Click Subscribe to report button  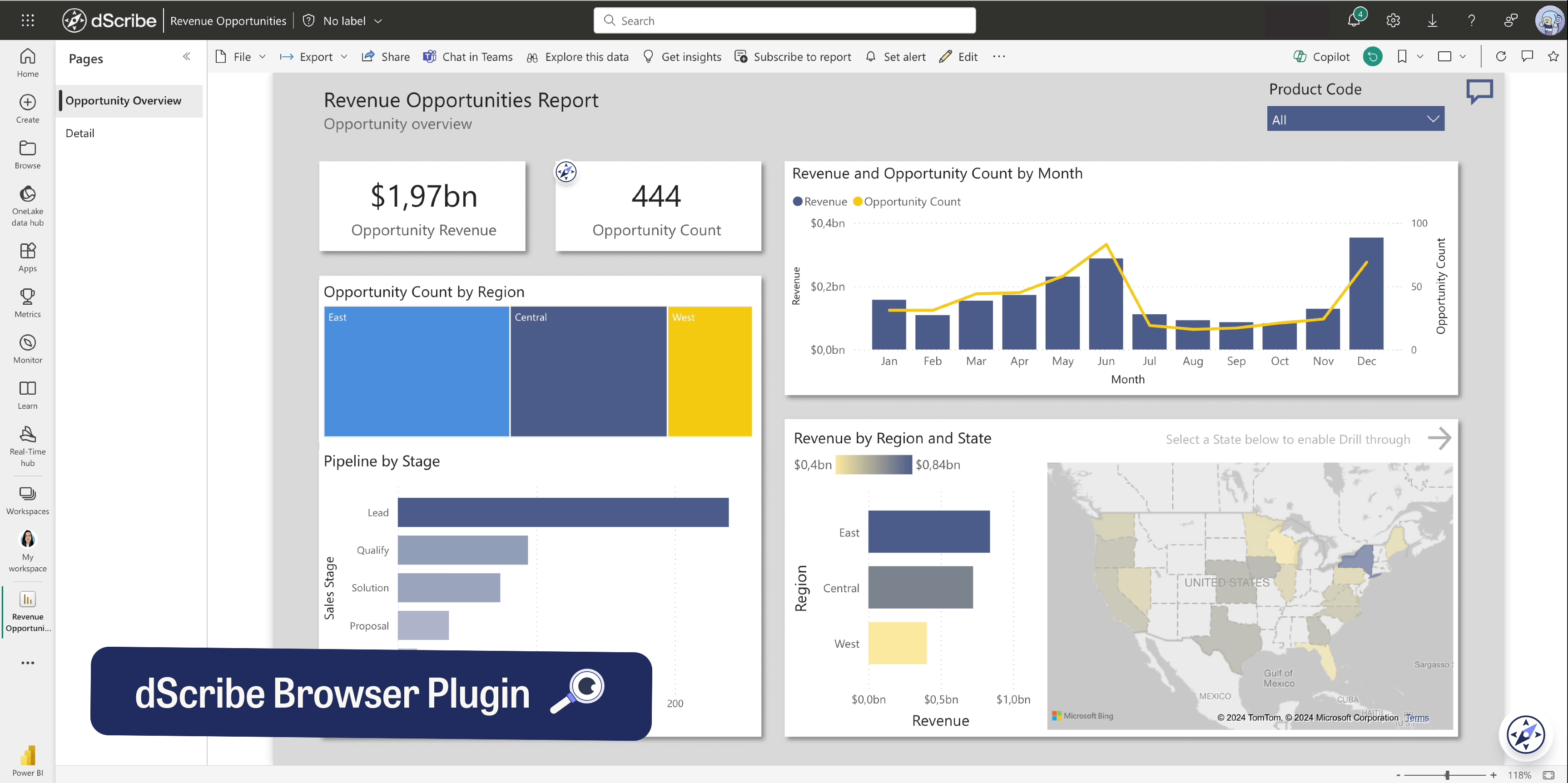pos(793,57)
